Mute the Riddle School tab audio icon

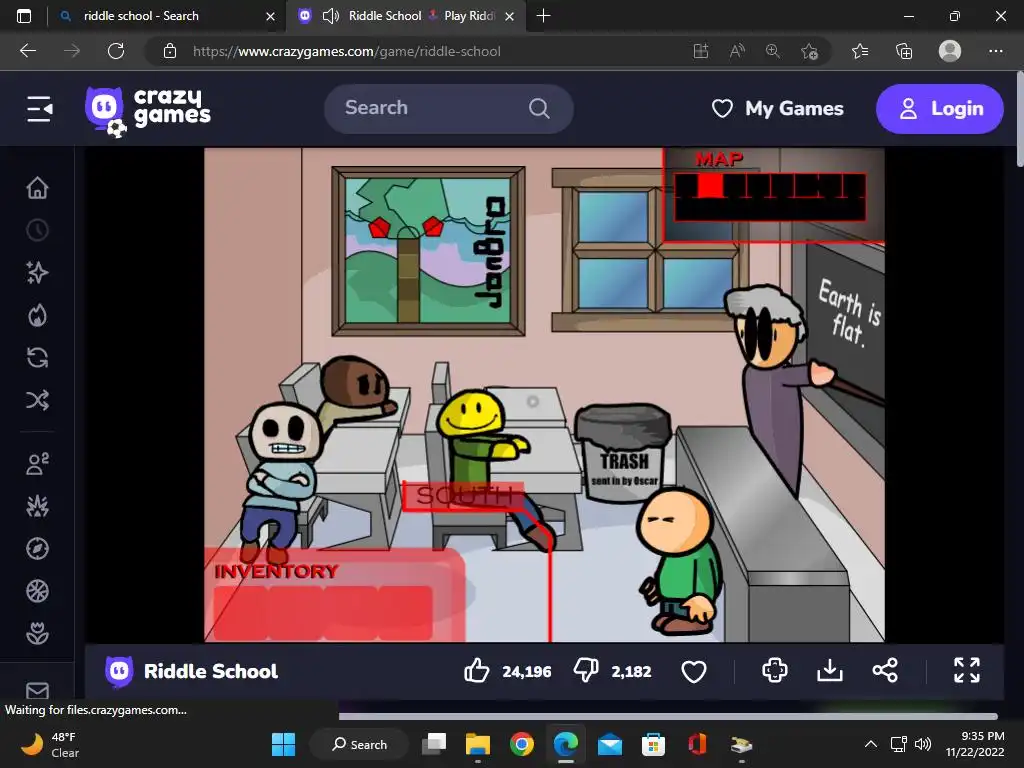pos(331,16)
